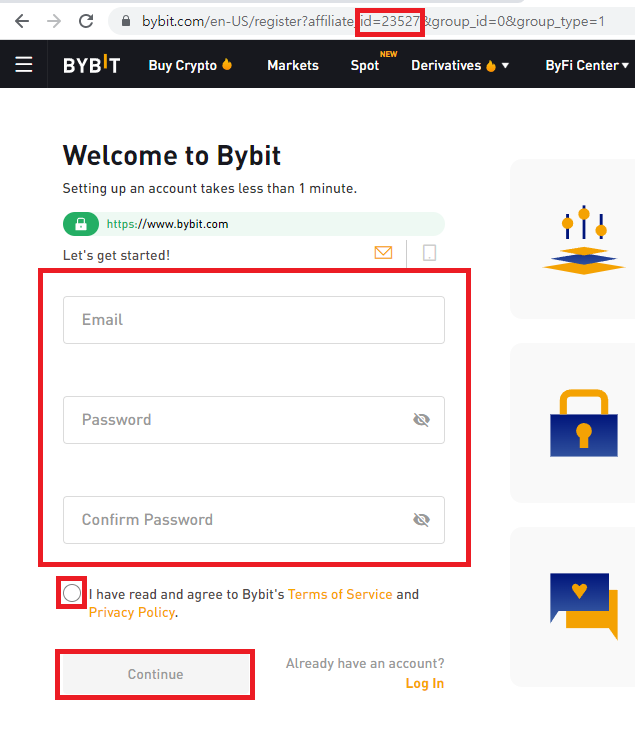The width and height of the screenshot is (635, 731).
Task: Open the hamburger menu
Action: pos(24,64)
